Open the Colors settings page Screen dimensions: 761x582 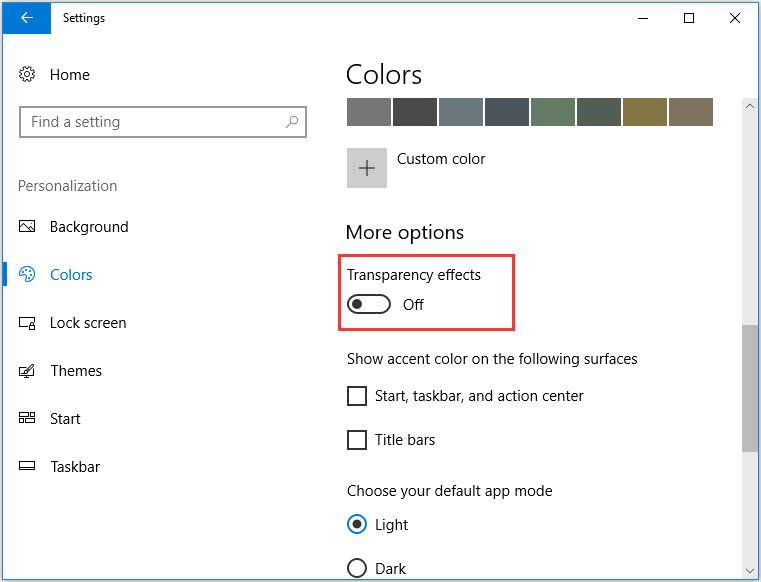pos(71,275)
